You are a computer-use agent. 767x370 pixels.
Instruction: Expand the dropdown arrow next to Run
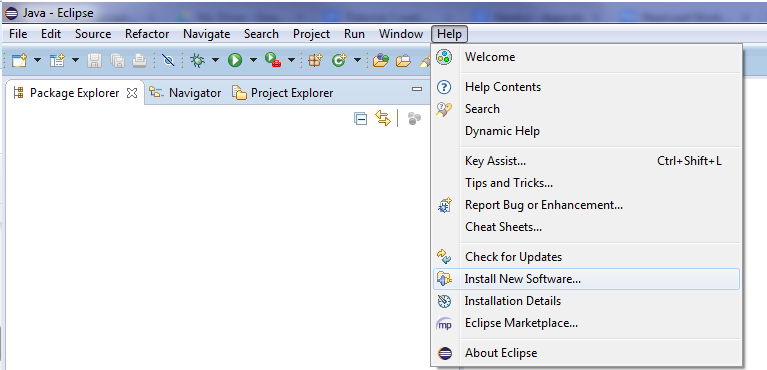point(253,60)
